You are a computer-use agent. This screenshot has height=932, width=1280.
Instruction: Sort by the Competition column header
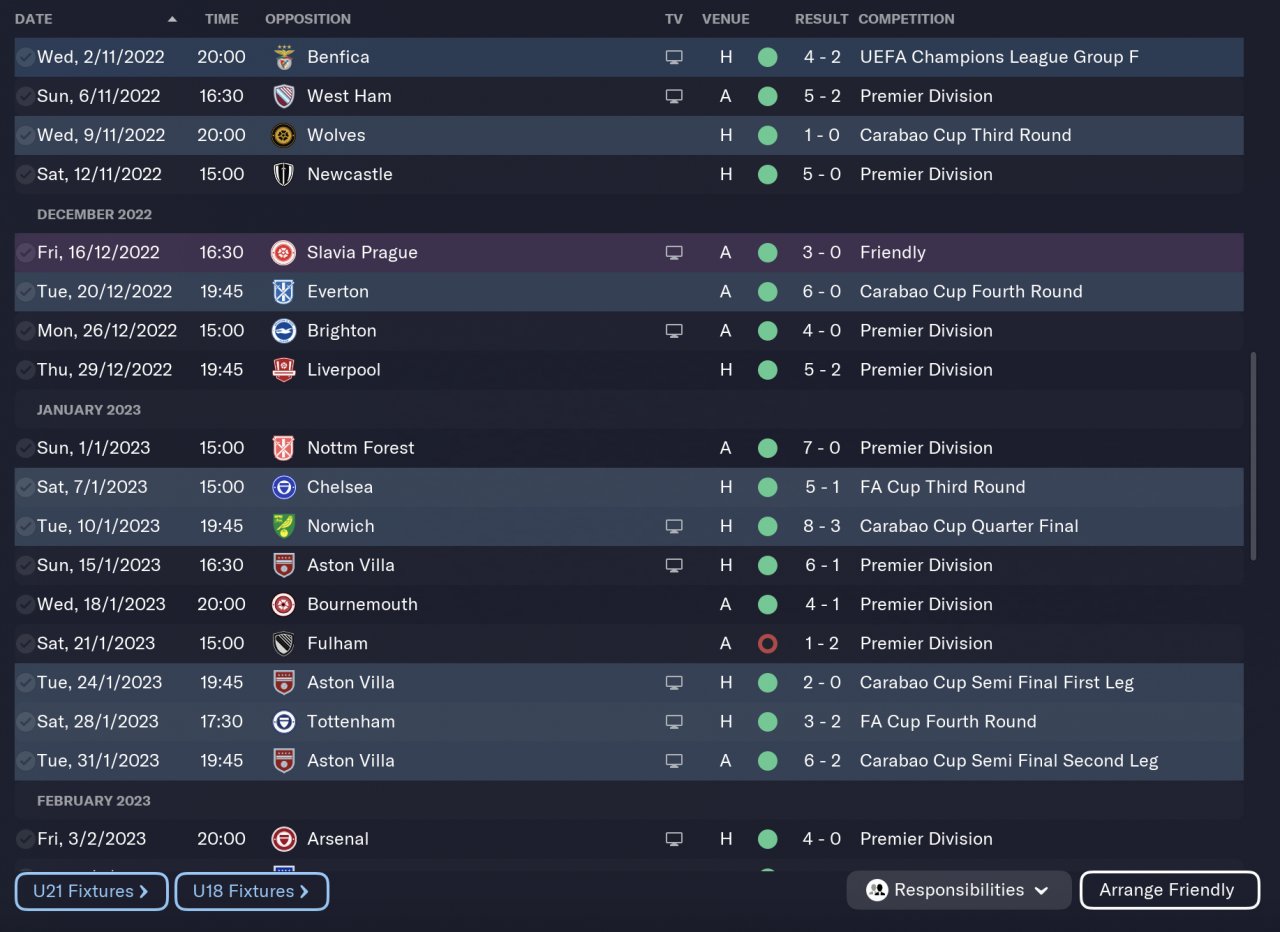pos(906,19)
